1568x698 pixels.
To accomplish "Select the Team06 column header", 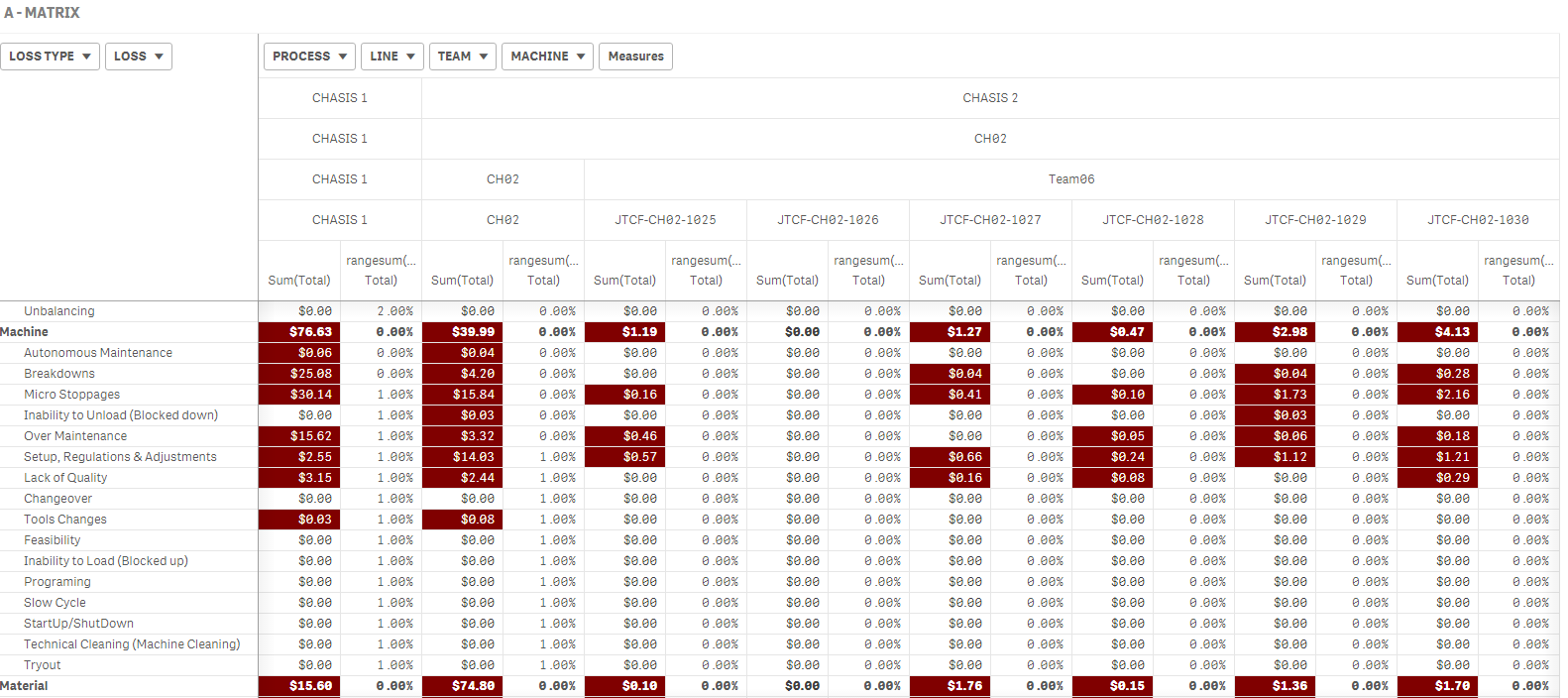I will (x=1071, y=179).
